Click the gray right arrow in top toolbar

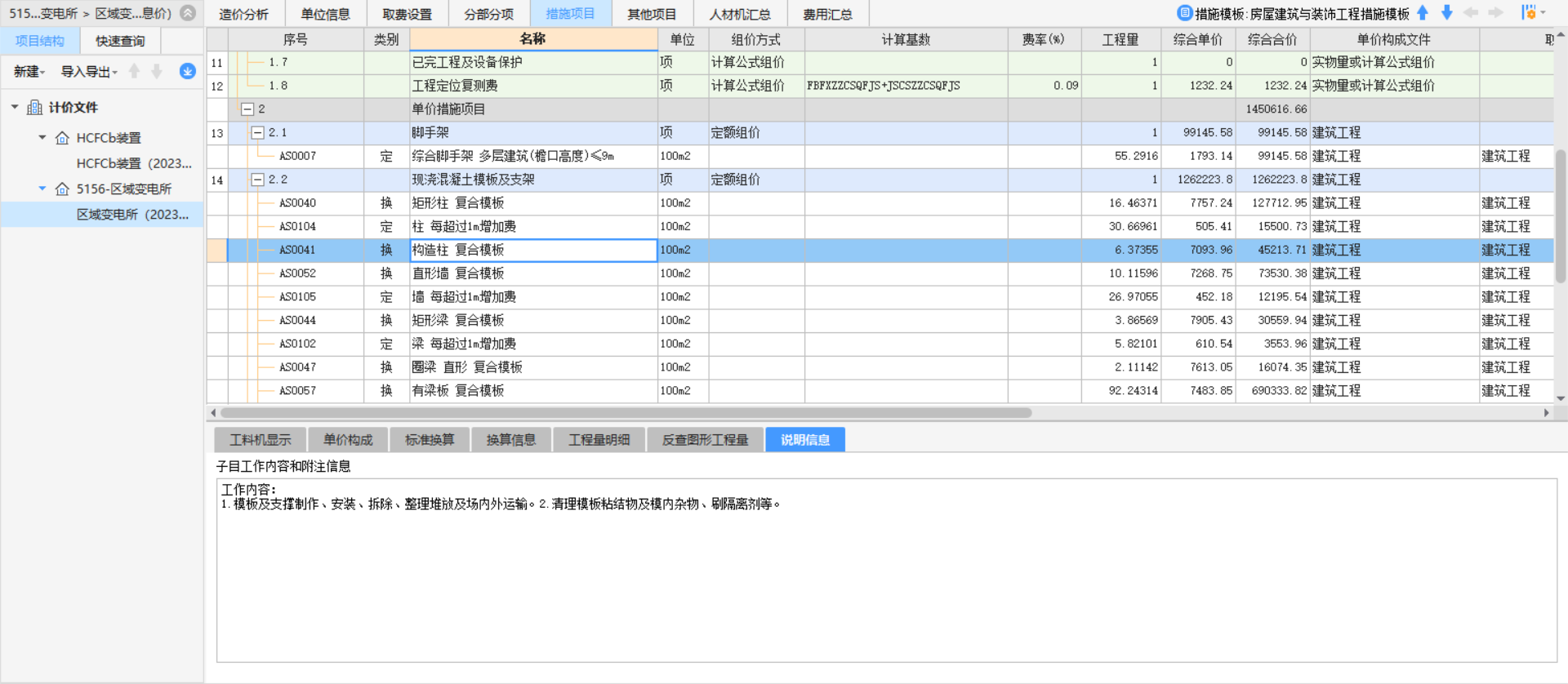1496,13
